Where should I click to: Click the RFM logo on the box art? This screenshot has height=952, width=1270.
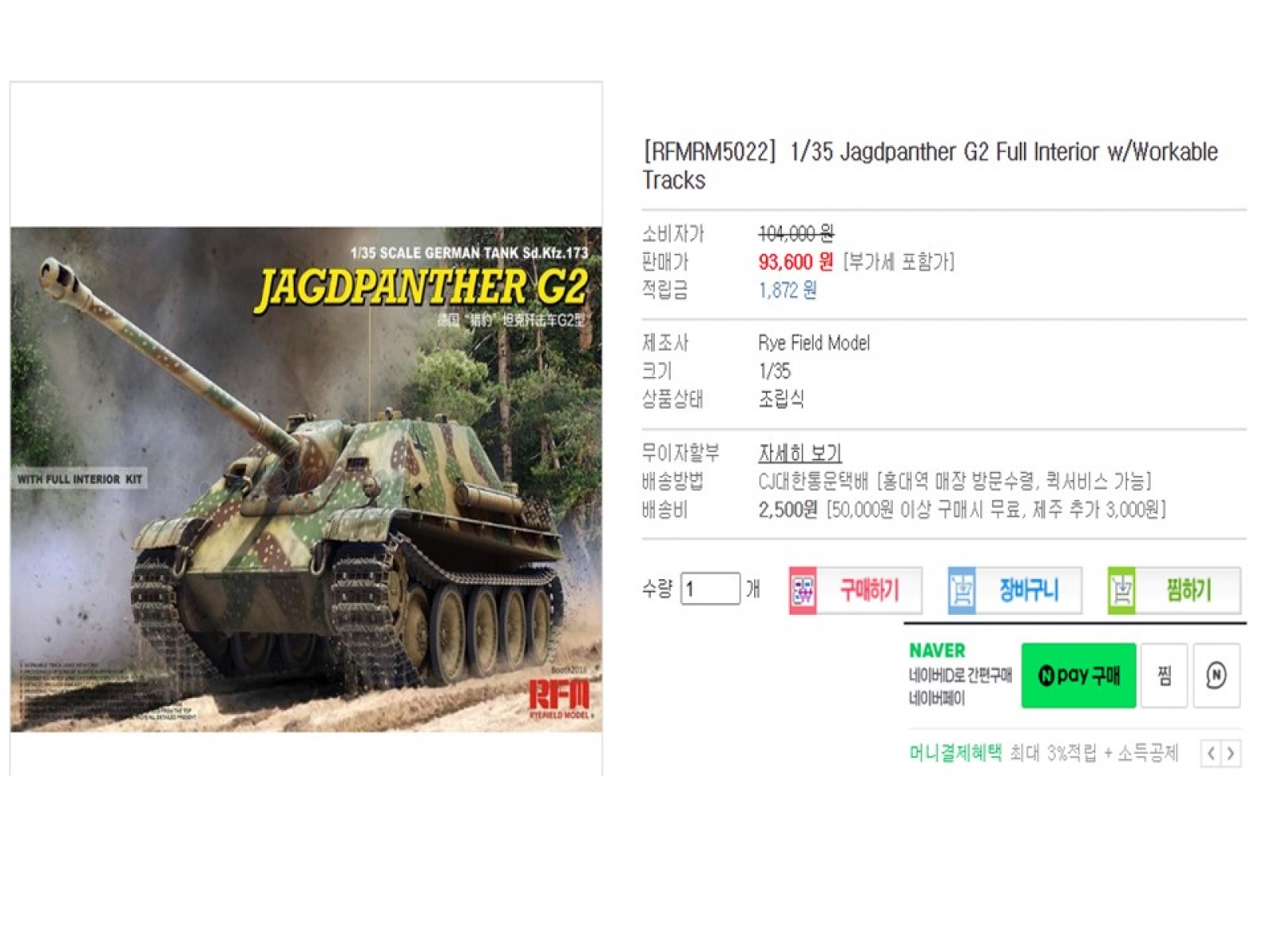click(x=560, y=697)
